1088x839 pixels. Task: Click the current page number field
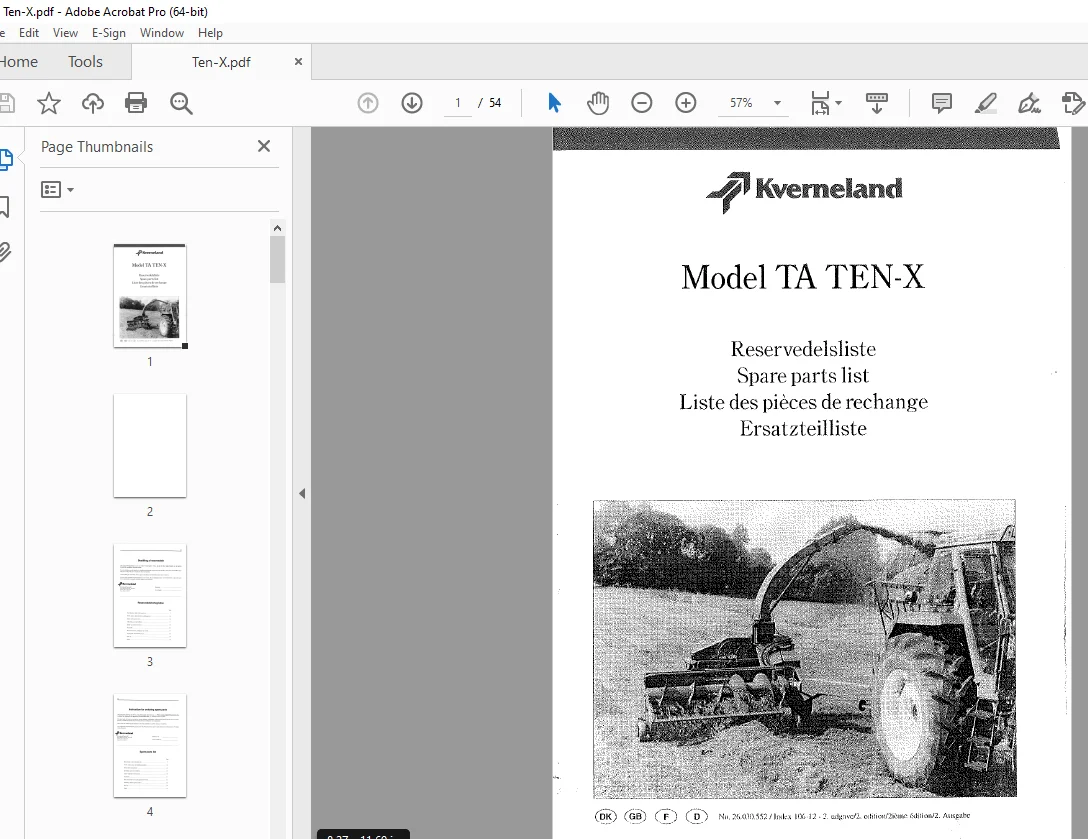pyautogui.click(x=458, y=103)
